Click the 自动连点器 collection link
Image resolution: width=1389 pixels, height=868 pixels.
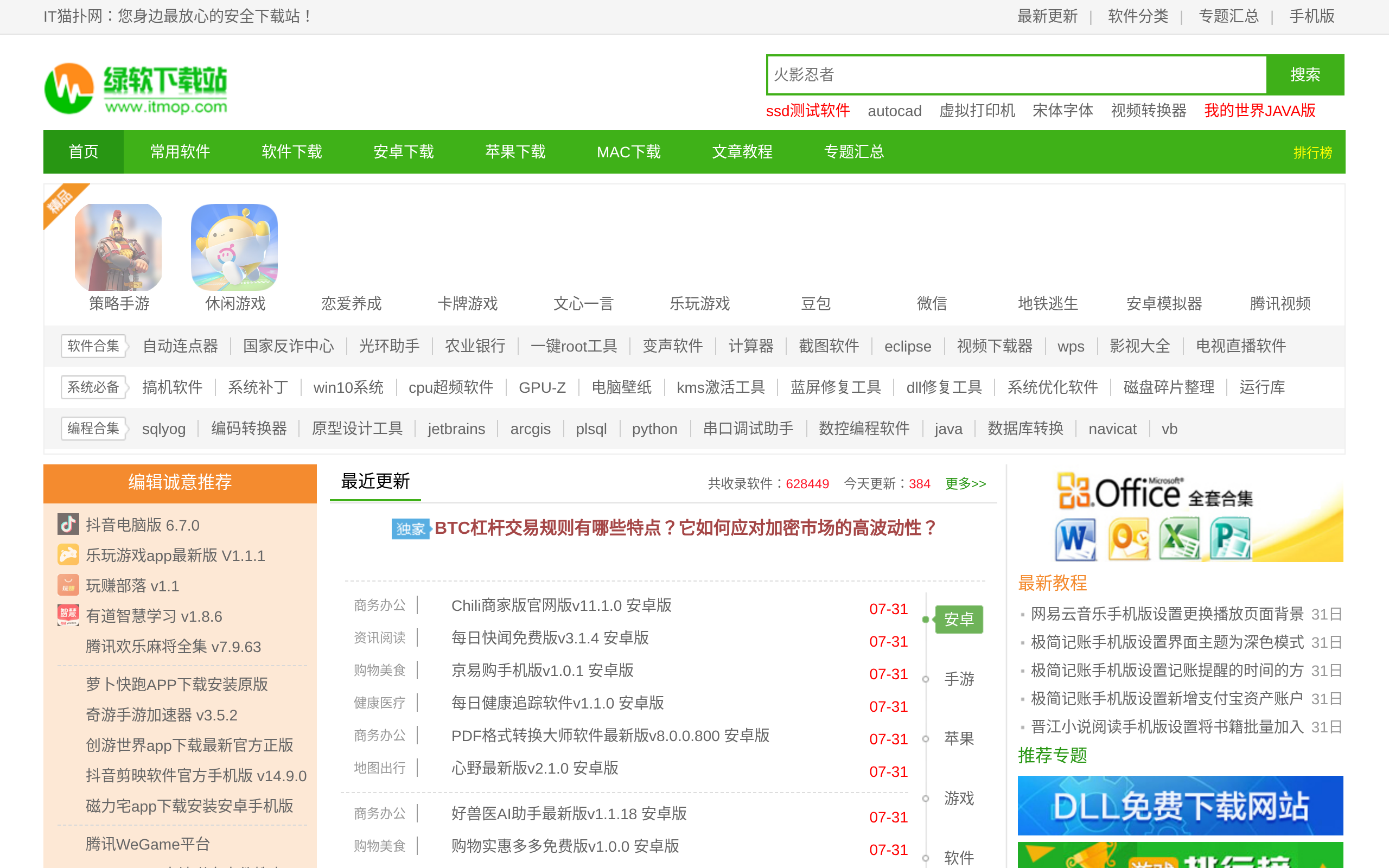pyautogui.click(x=180, y=346)
